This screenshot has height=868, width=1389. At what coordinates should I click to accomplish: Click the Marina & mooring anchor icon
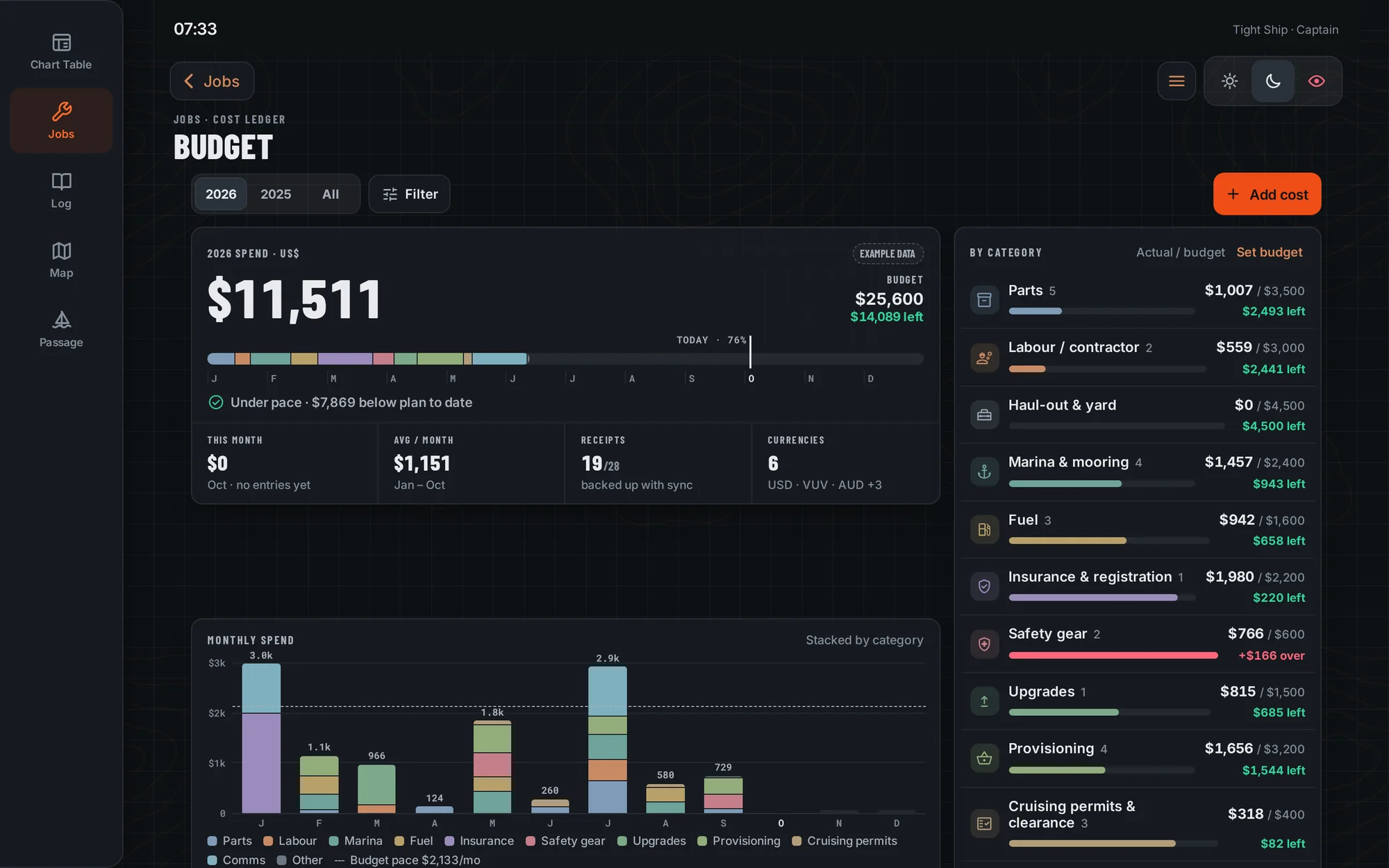[984, 472]
